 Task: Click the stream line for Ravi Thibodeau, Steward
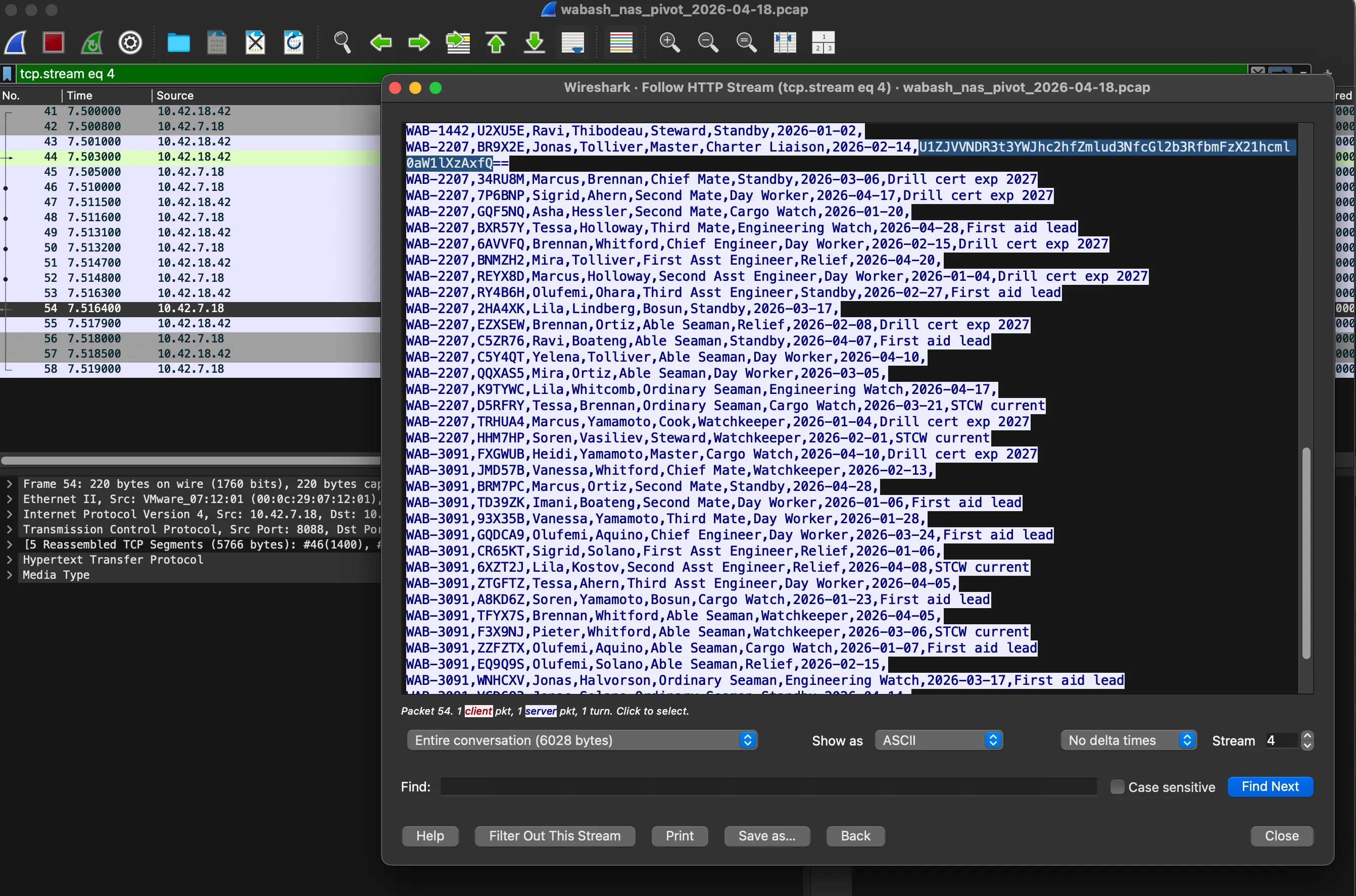pyautogui.click(x=634, y=131)
